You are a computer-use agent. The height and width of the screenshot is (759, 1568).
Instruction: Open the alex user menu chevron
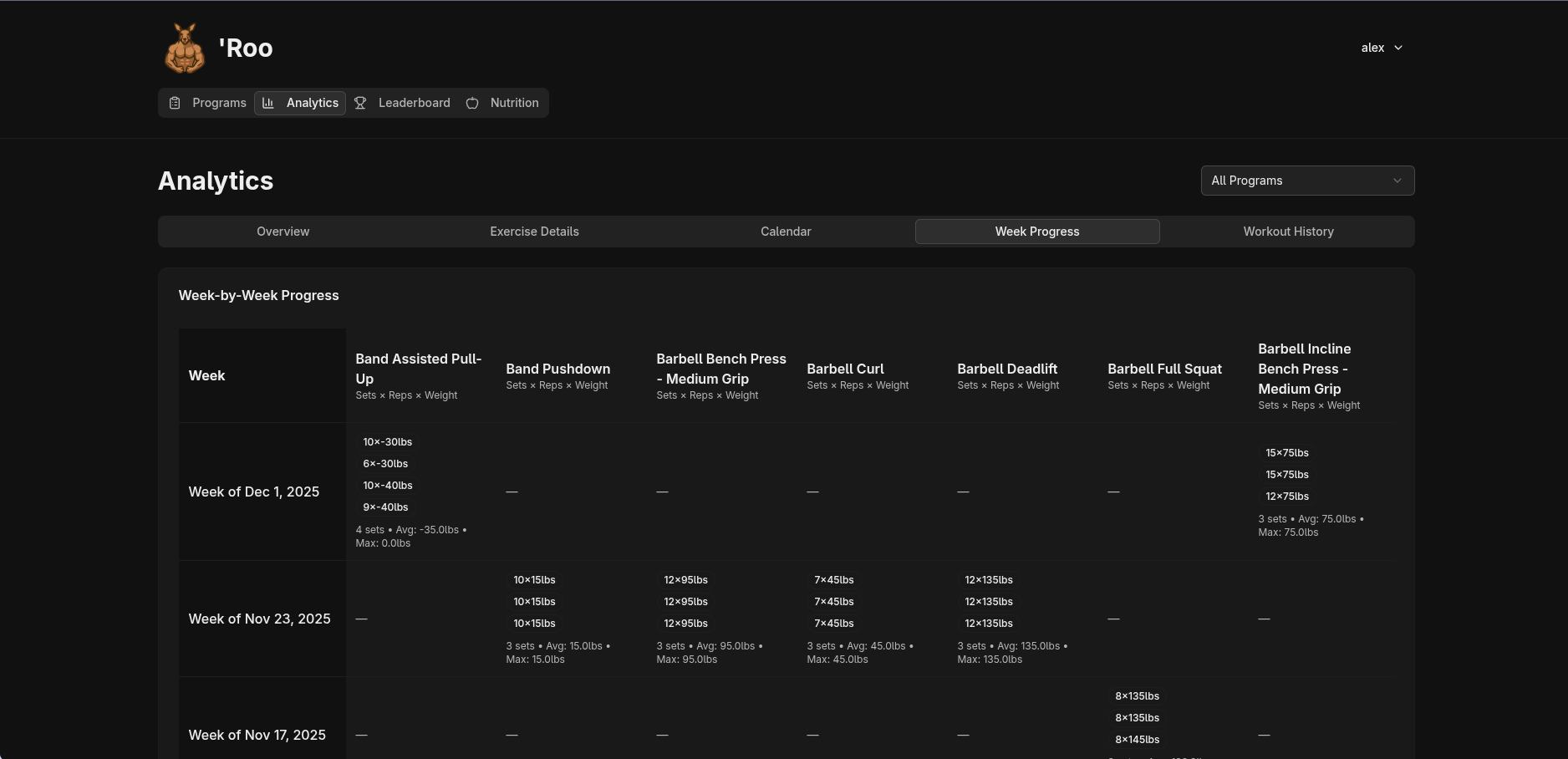1398,48
